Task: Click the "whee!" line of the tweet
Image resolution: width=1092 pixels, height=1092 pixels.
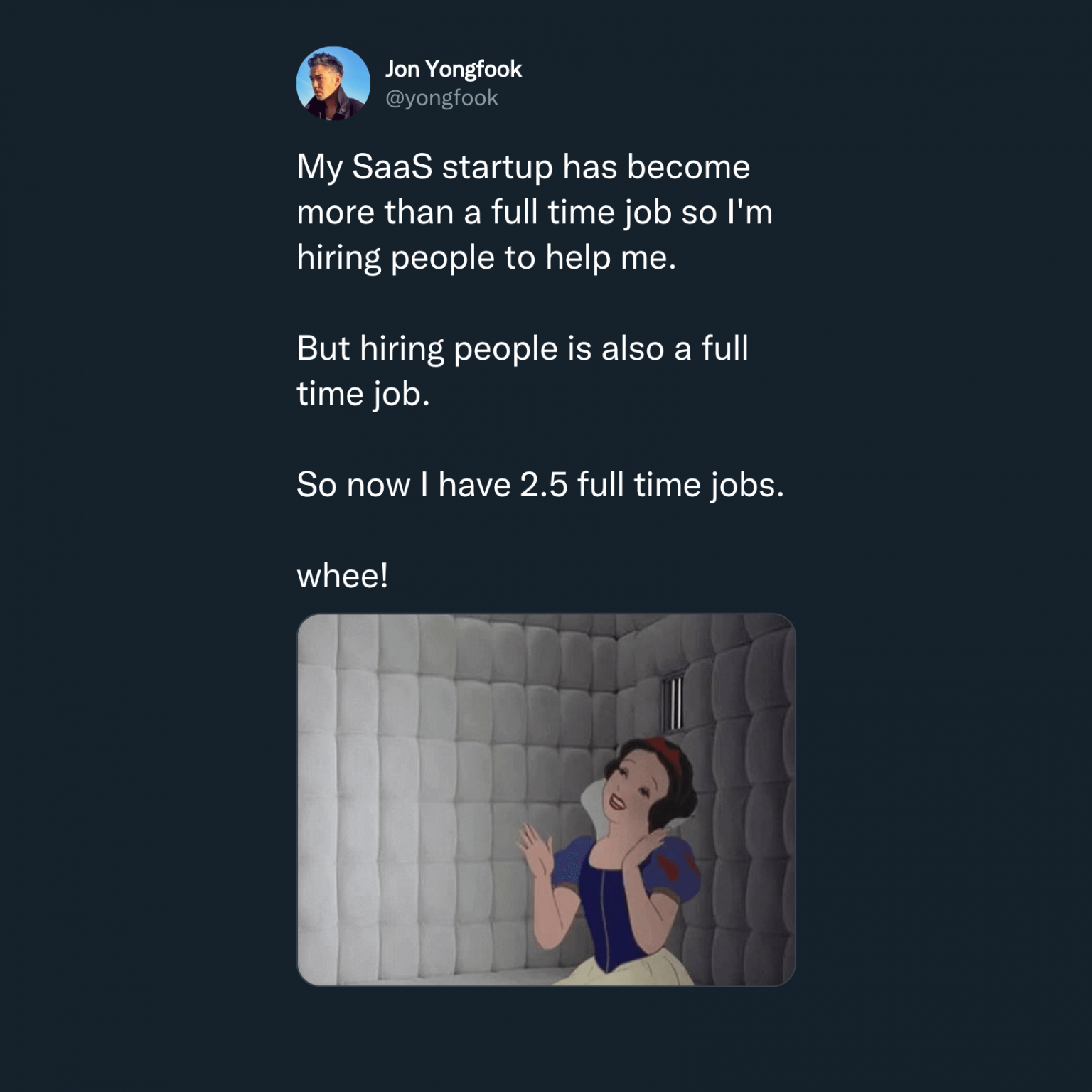Action: (x=343, y=575)
